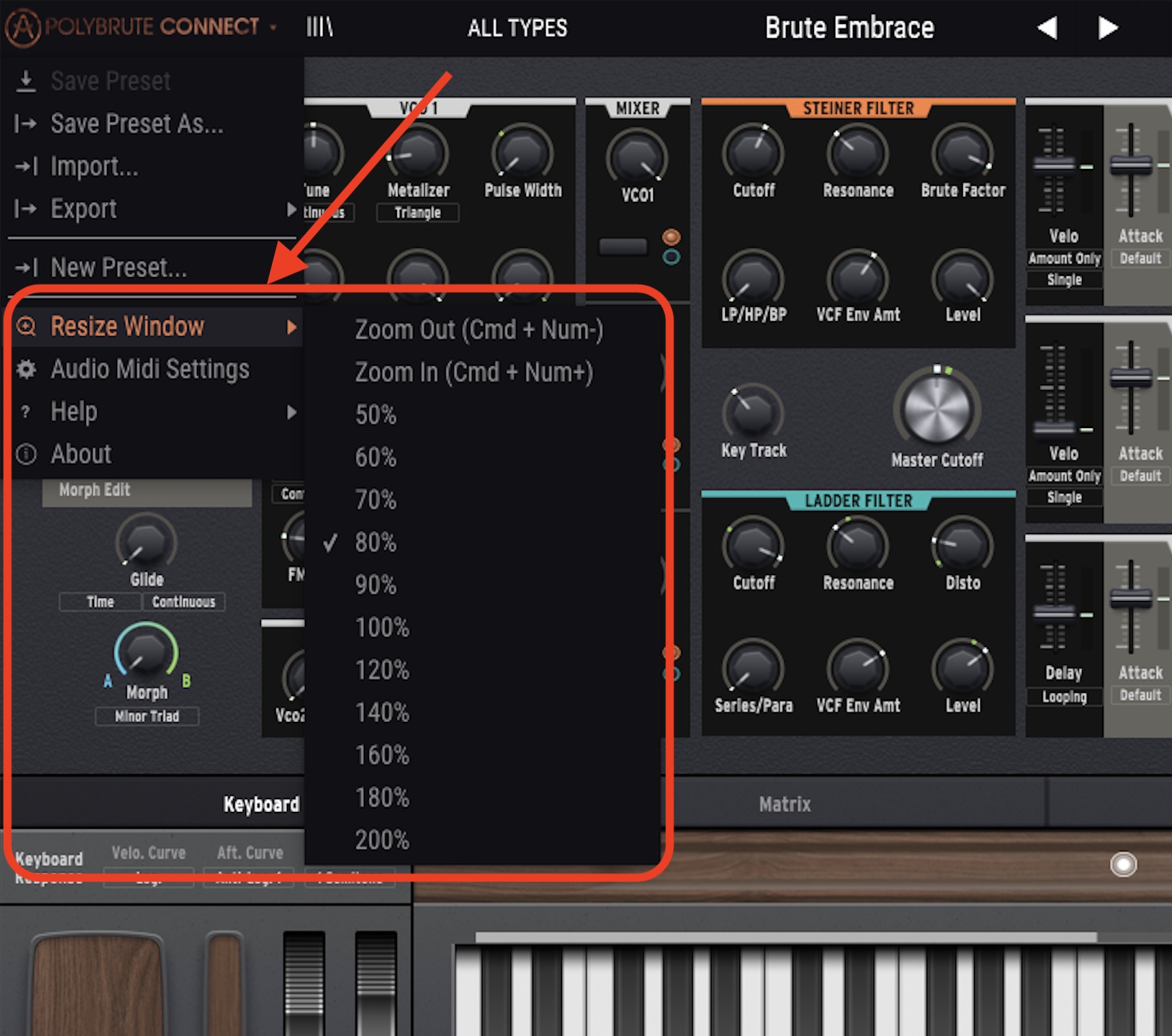
Task: Click the Key Track knob
Action: (x=753, y=412)
